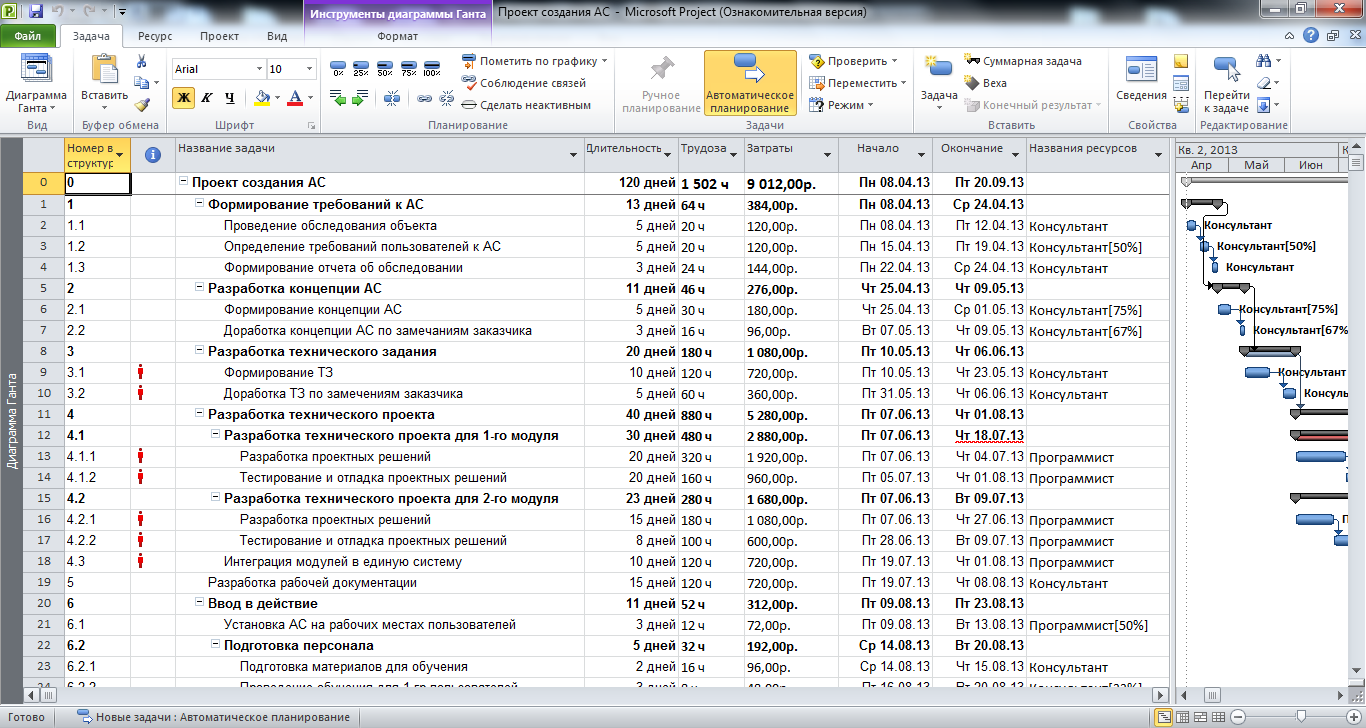1366x728 pixels.
Task: Open the Длительность column filter dropdown
Action: click(667, 154)
